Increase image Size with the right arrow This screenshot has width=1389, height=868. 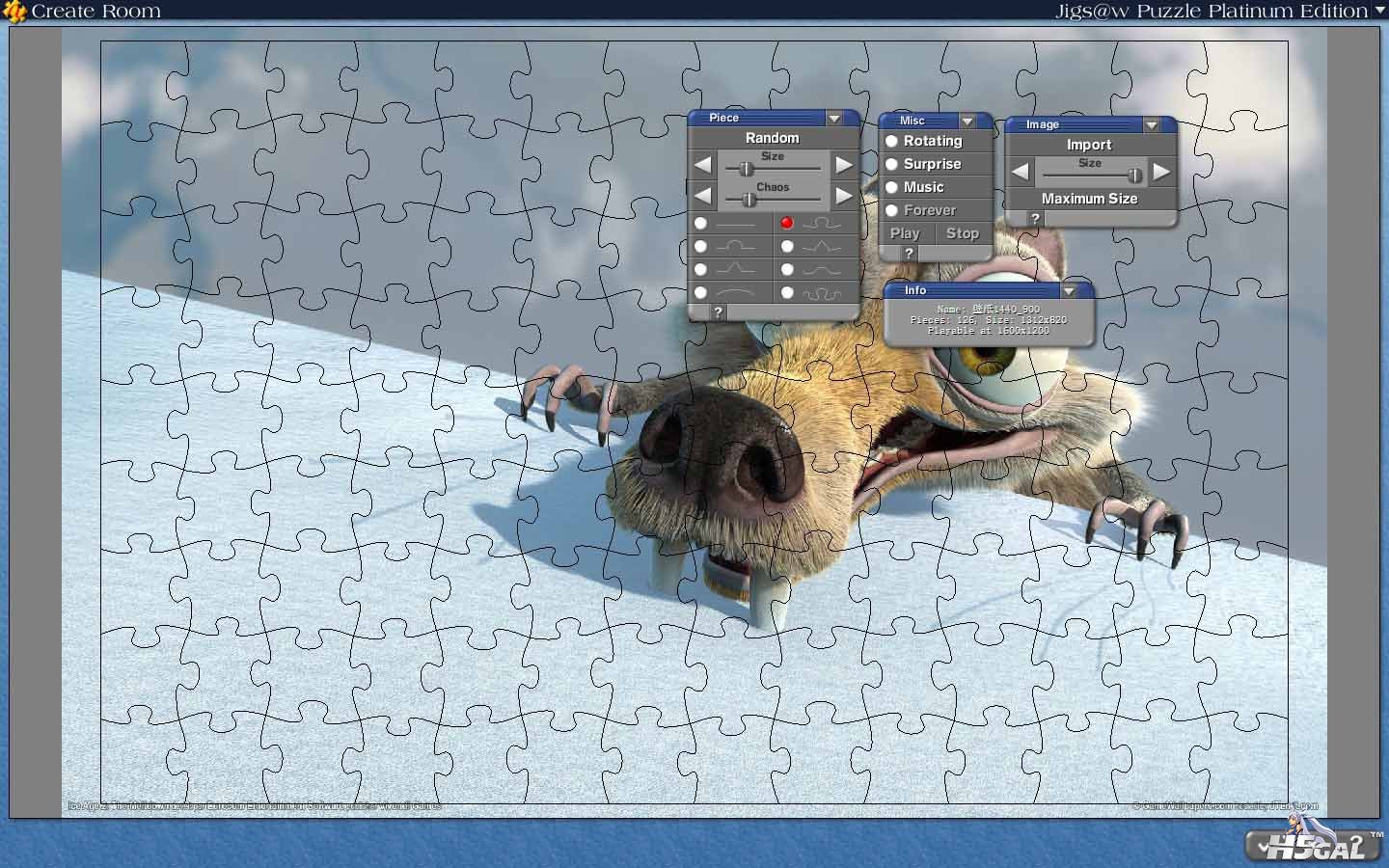point(1161,172)
